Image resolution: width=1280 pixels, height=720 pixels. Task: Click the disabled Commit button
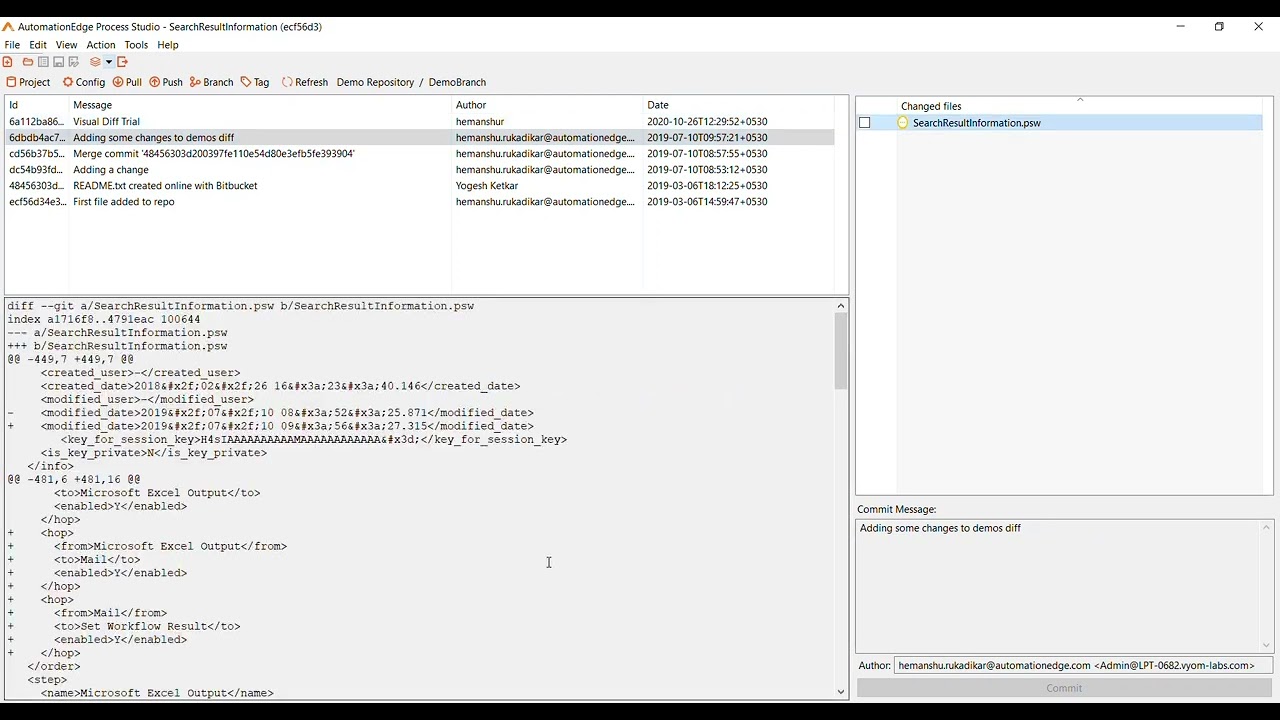pos(1064,688)
